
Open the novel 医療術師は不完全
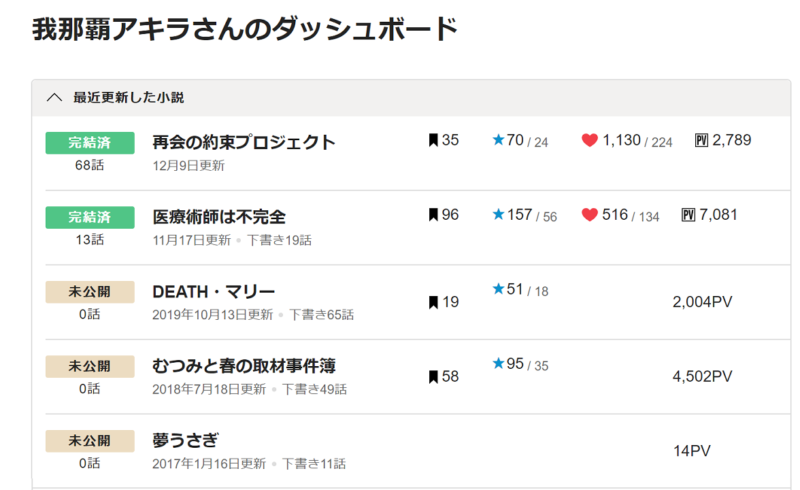219,216
